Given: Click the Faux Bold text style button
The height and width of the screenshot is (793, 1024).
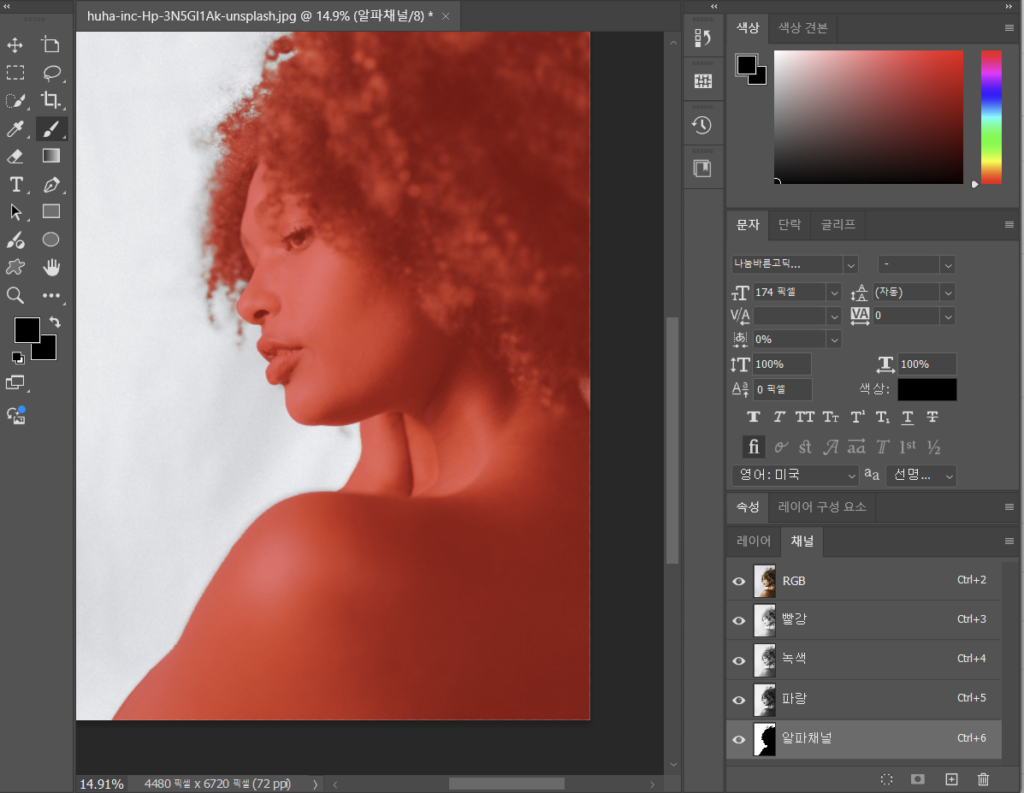Looking at the screenshot, I should click(x=753, y=417).
